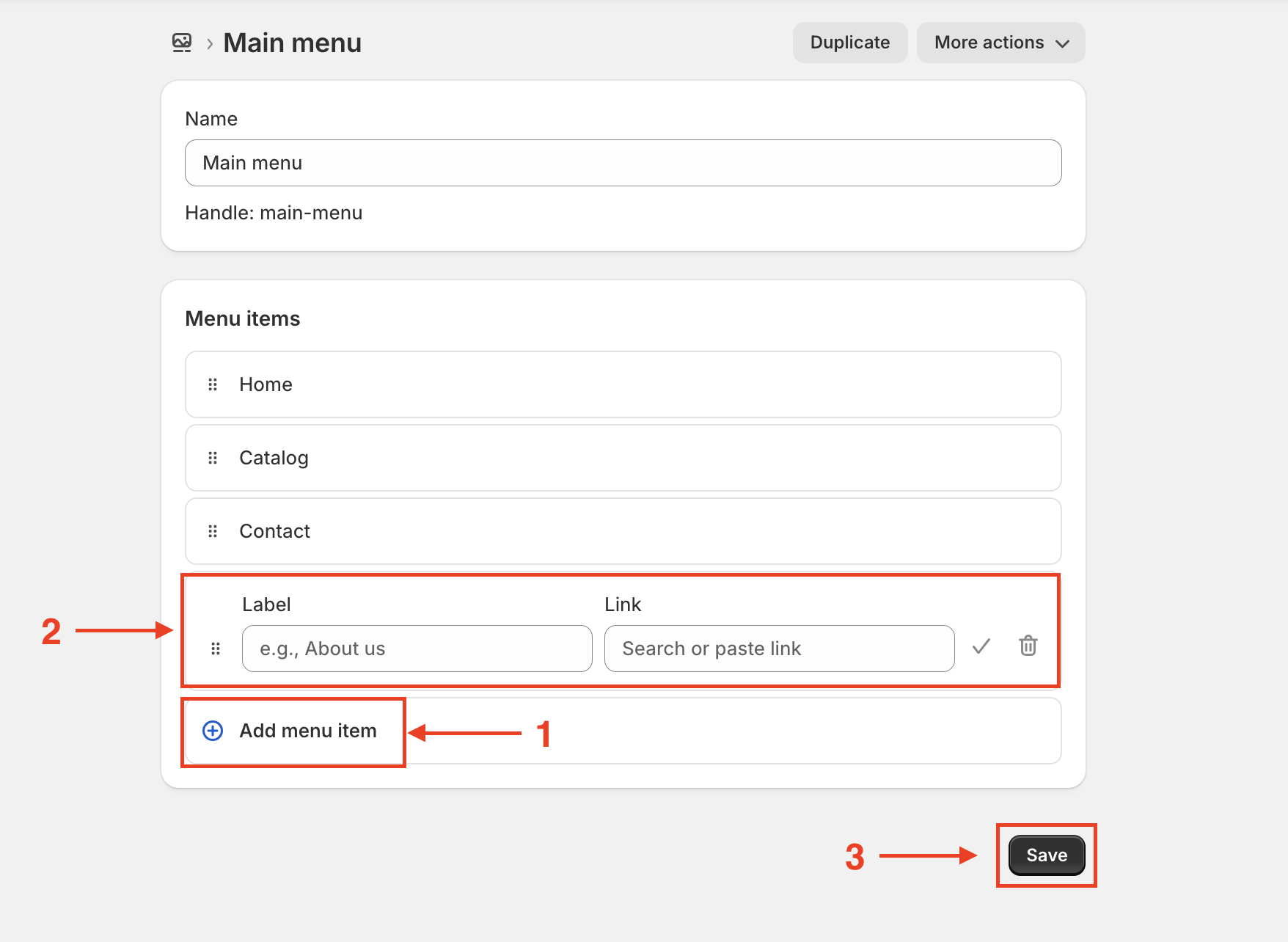Click the Main menu page title

292,43
